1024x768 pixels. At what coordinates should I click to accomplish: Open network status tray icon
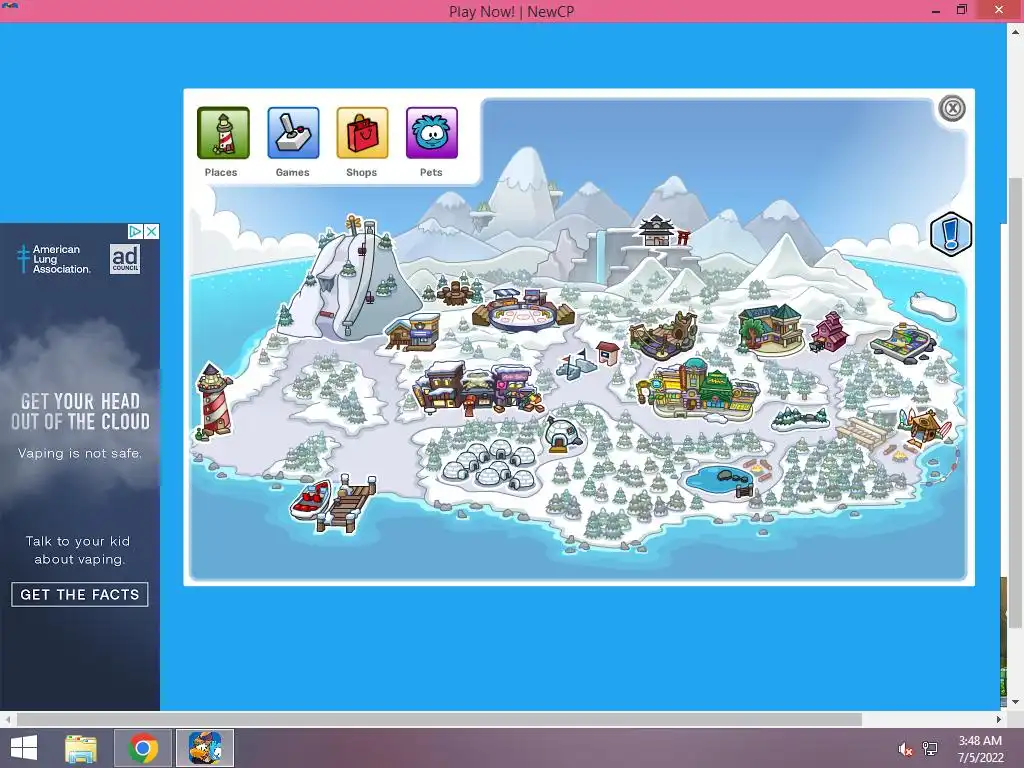point(930,749)
